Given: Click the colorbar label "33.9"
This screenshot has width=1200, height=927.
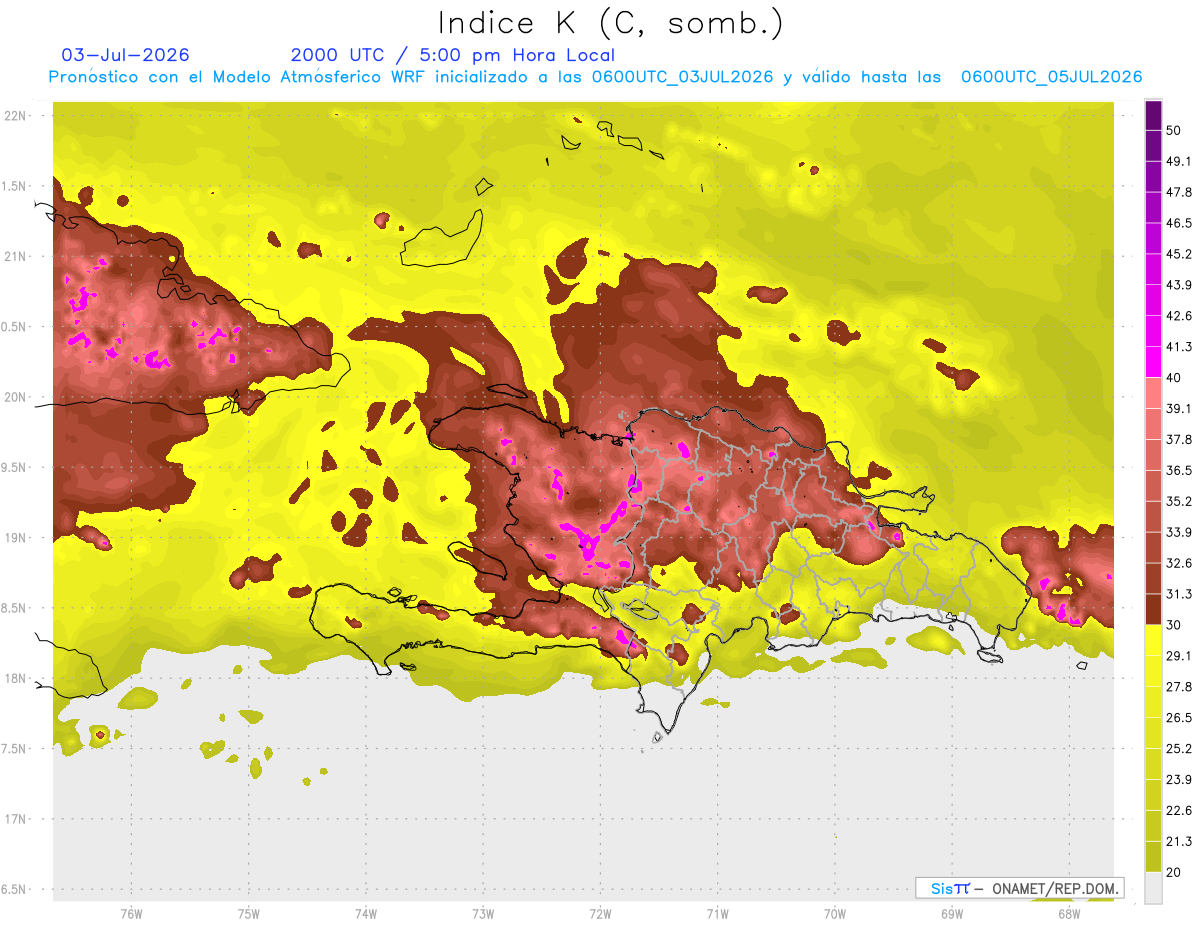Looking at the screenshot, I should 1179,532.
